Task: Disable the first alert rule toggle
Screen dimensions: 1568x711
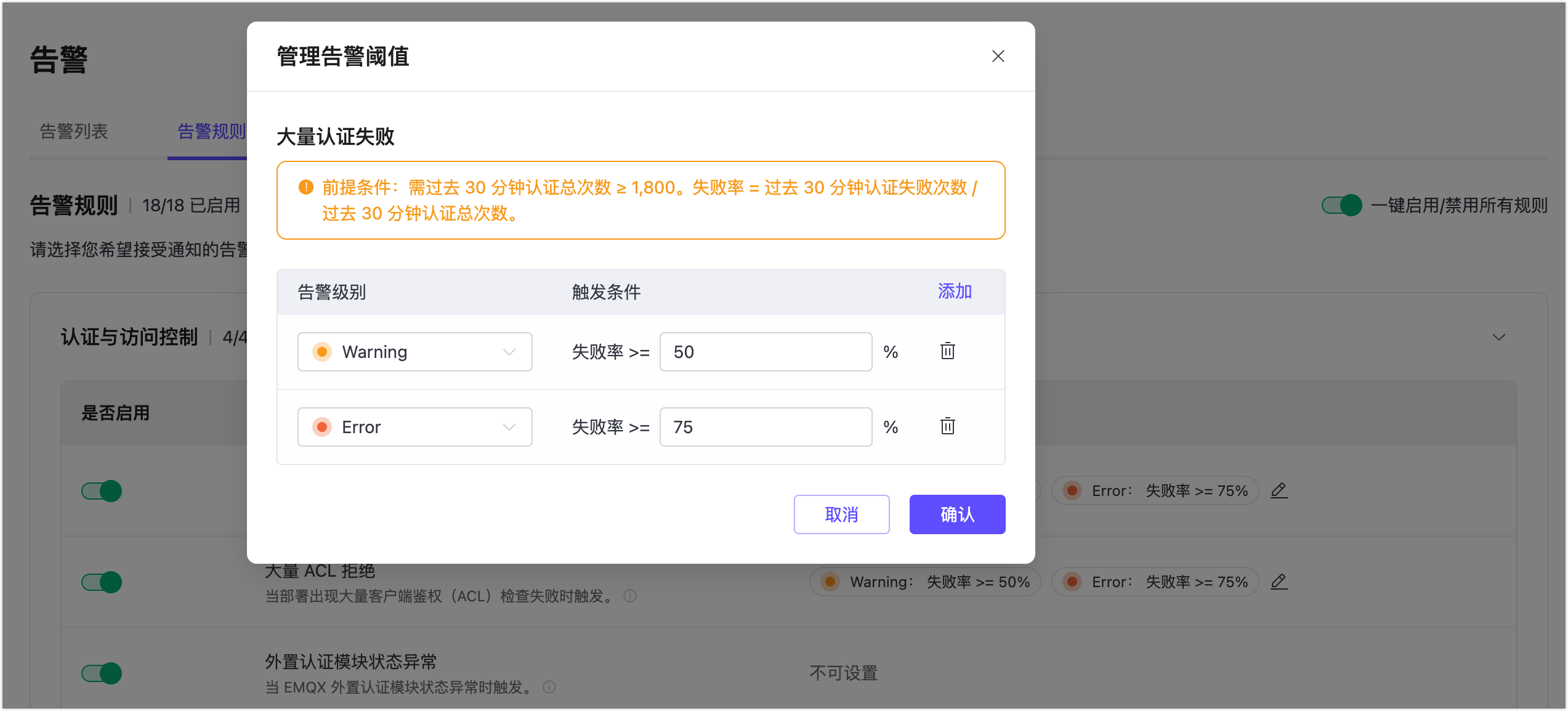Action: coord(102,491)
